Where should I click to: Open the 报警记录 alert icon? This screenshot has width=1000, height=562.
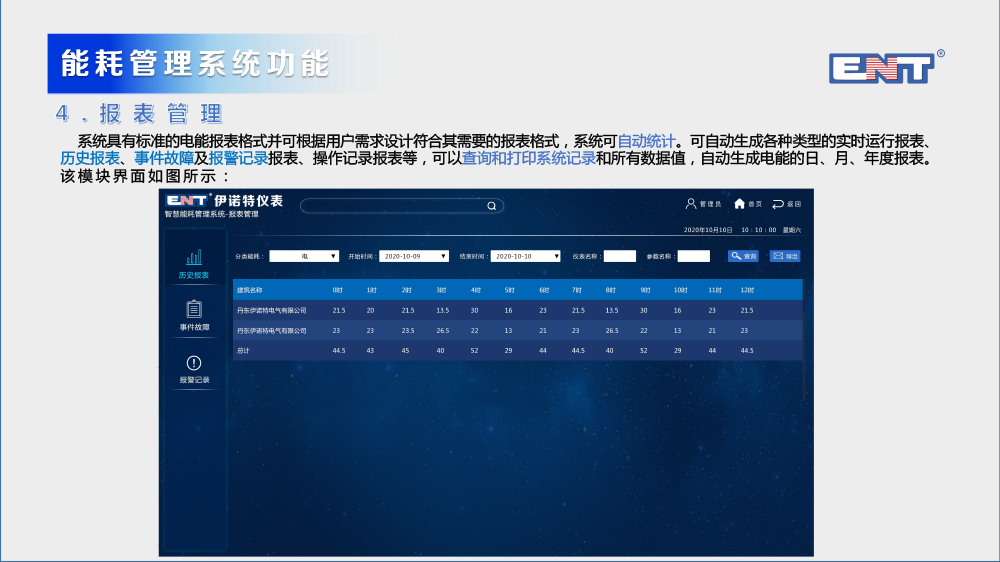point(194,363)
